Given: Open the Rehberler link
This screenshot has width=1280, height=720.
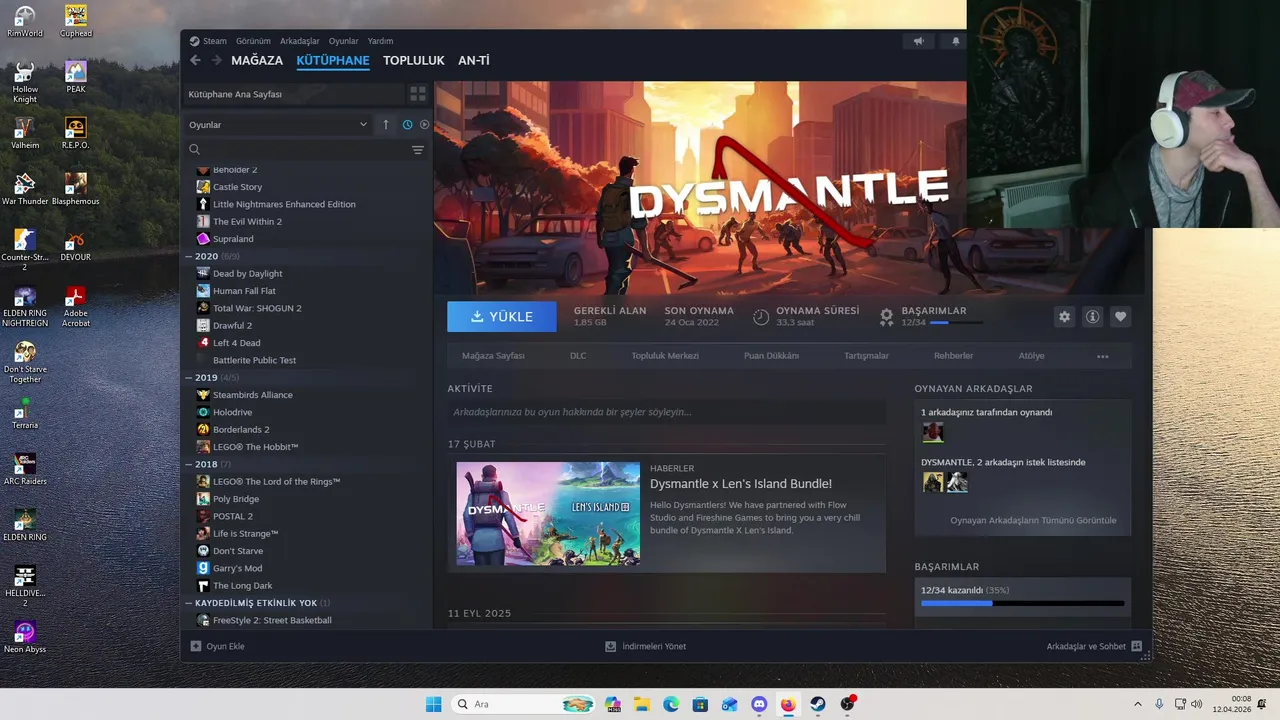Looking at the screenshot, I should click(953, 356).
